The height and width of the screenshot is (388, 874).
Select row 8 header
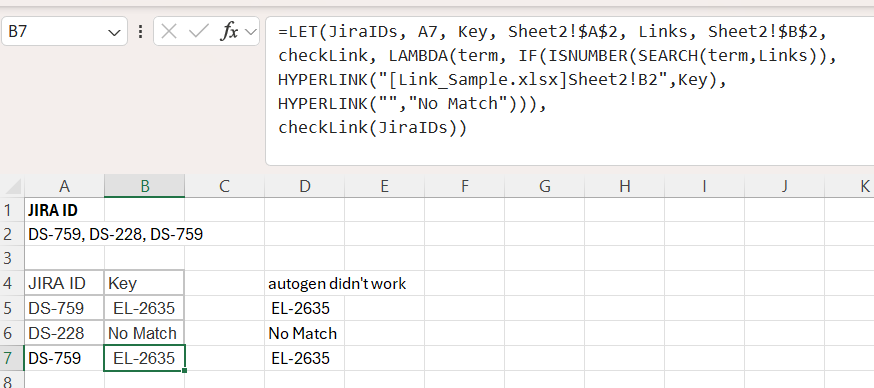point(12,380)
